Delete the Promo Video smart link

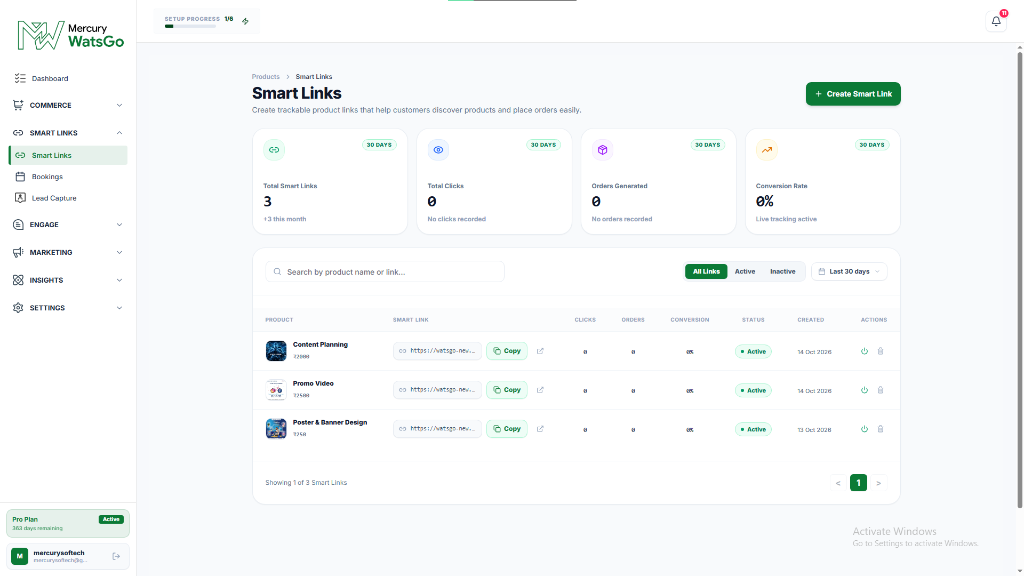pyautogui.click(x=880, y=390)
